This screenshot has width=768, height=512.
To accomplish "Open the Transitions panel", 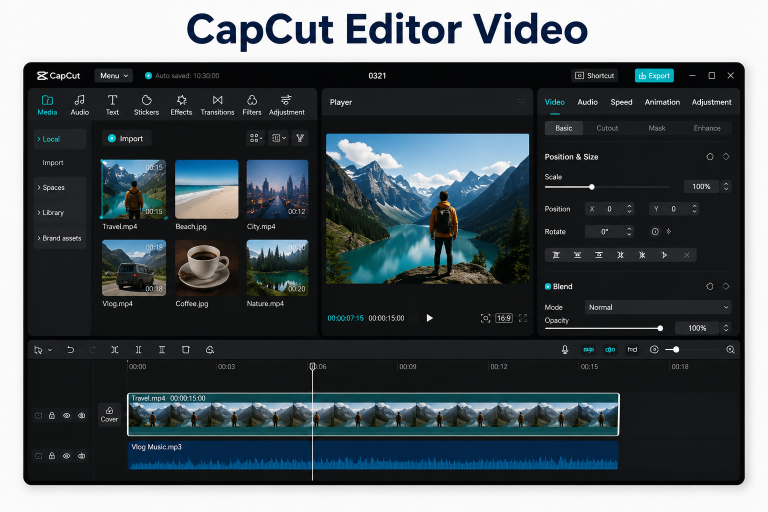I will tap(217, 105).
